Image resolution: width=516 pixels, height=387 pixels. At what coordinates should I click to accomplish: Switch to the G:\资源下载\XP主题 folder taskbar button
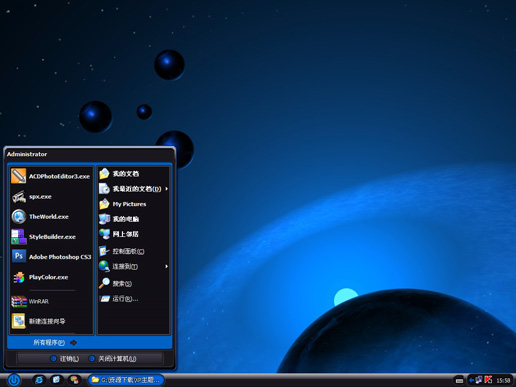coord(126,380)
